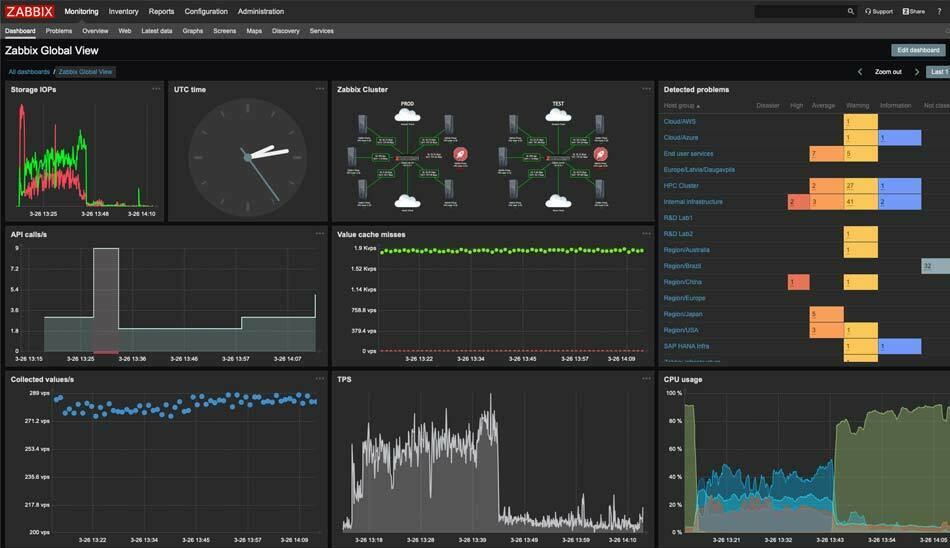Click the search magnifier icon
The image size is (950, 548).
tap(850, 12)
